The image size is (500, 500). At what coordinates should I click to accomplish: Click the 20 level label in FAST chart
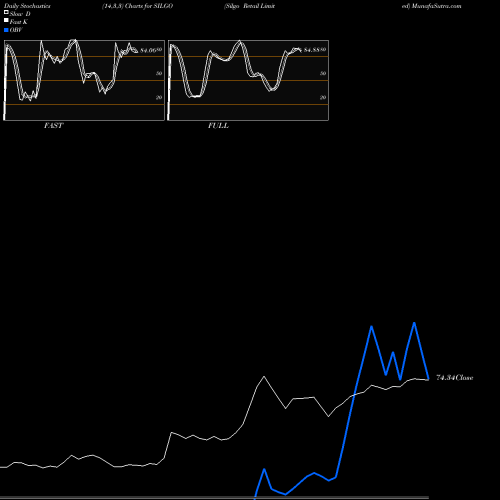159,97
